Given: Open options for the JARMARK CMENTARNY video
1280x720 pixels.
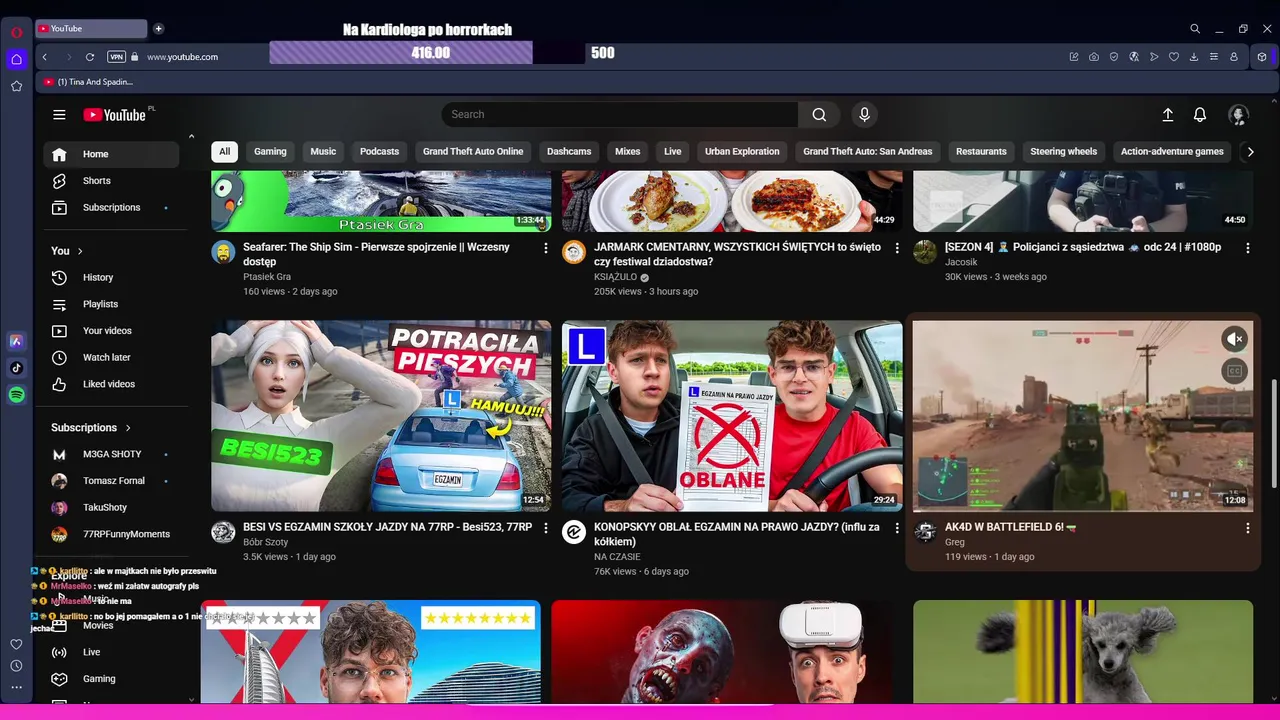Looking at the screenshot, I should (897, 248).
